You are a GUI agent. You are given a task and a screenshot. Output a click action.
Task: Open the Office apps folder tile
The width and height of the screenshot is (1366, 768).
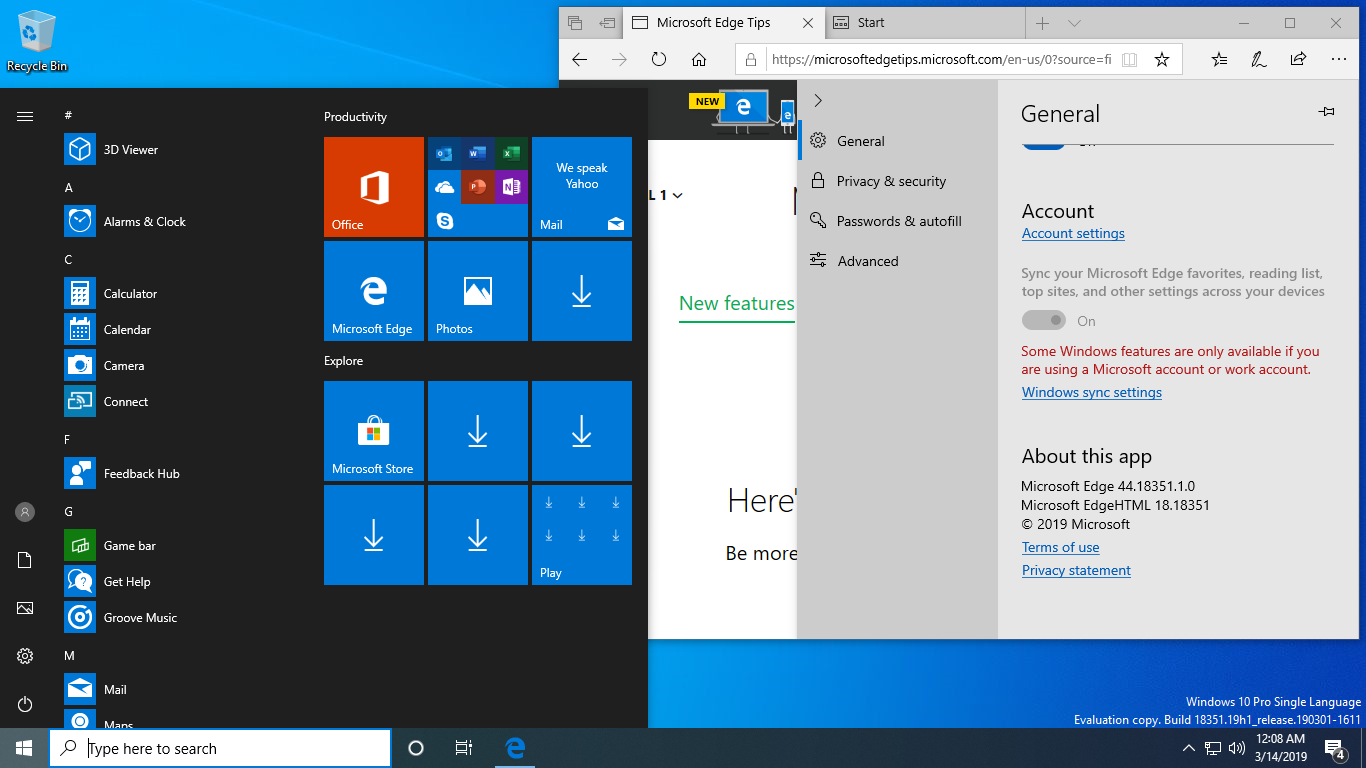(478, 187)
